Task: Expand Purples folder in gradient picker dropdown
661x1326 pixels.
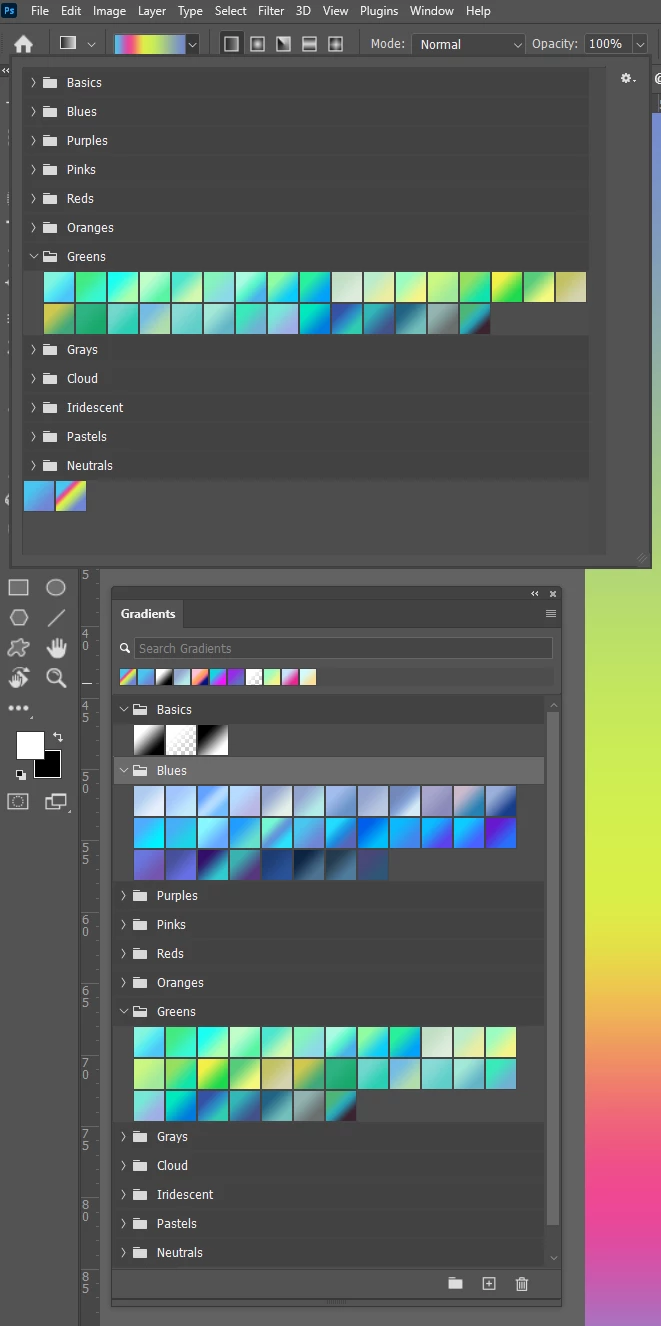Action: point(33,140)
